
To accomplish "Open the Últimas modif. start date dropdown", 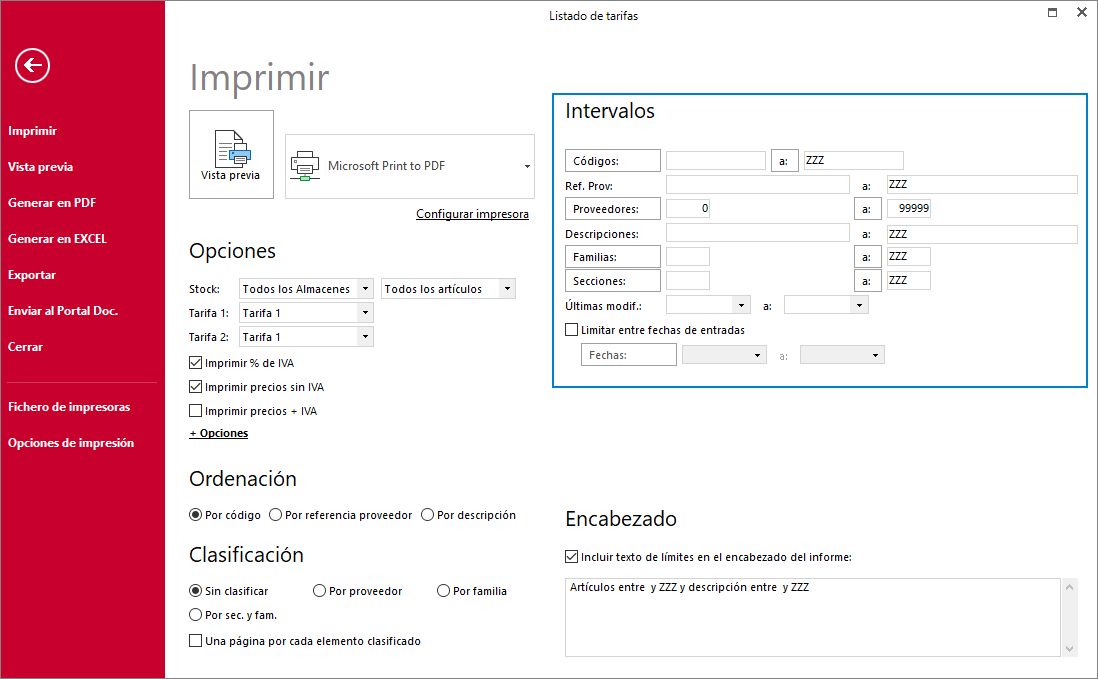I will point(741,305).
